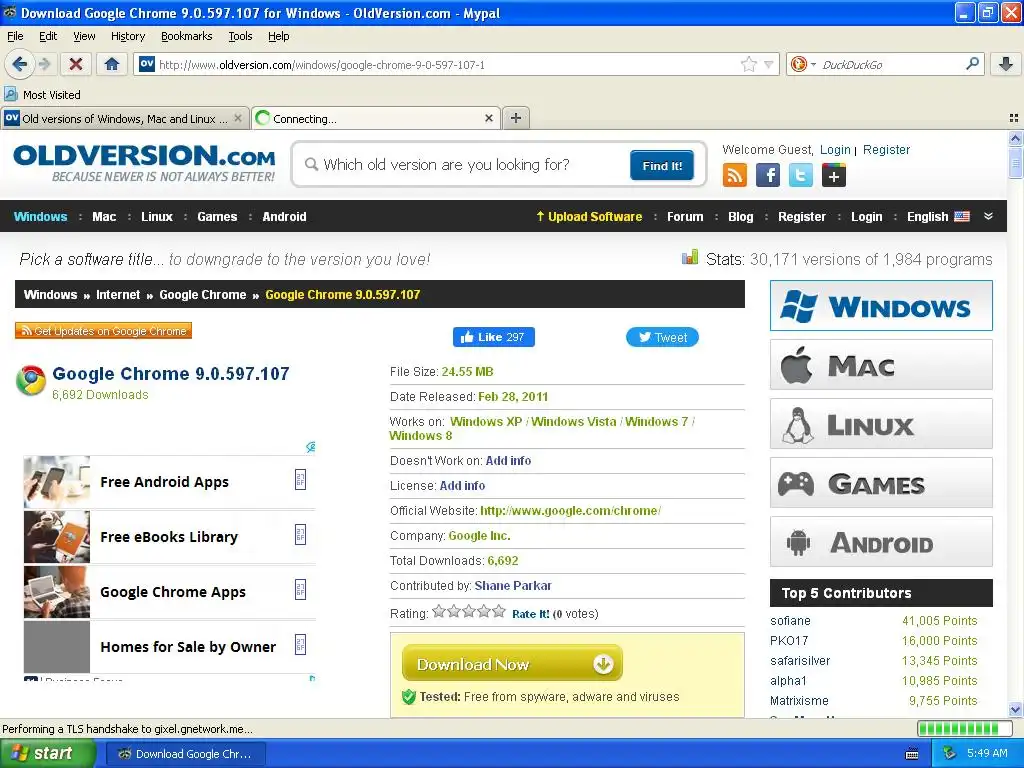Click the Google Chrome logo icon

[x=31, y=380]
